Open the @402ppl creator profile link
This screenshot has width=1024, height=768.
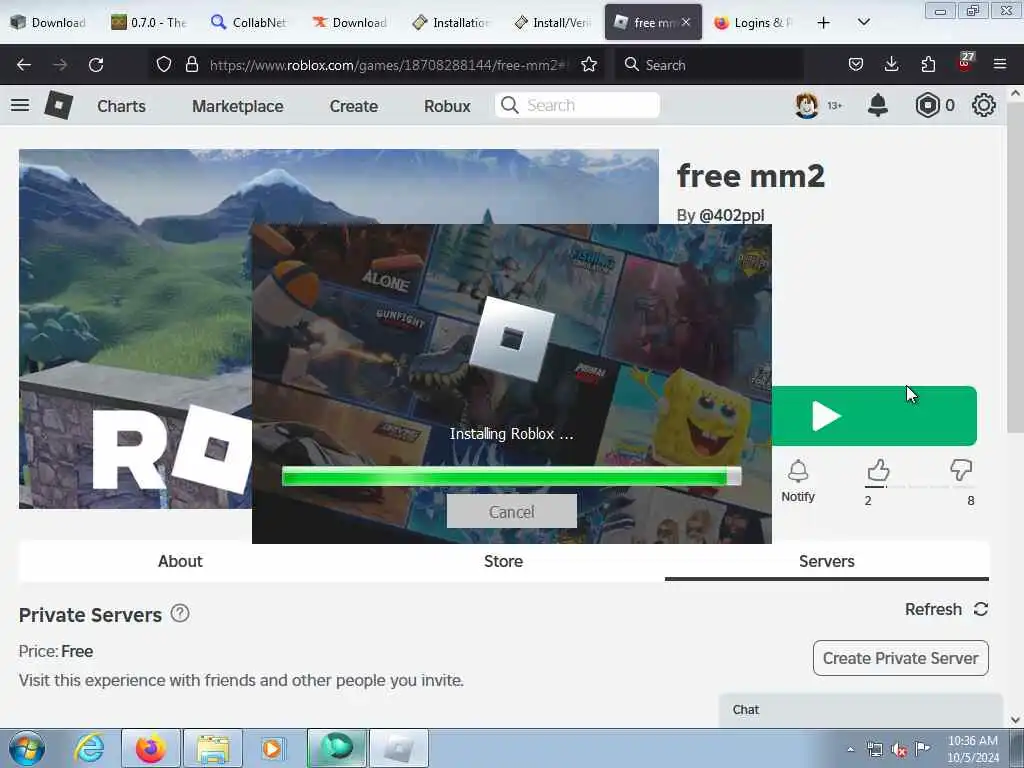click(x=731, y=215)
